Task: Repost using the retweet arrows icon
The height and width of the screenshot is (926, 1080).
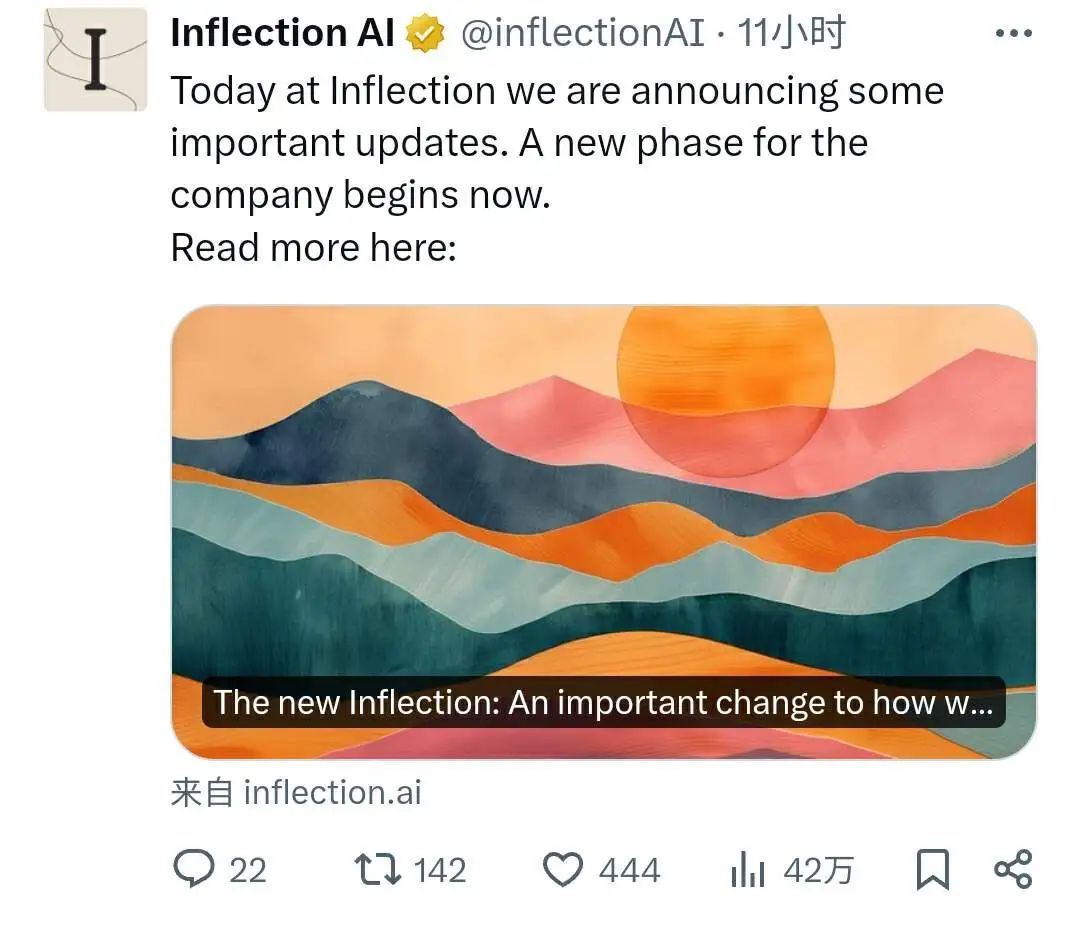Action: coord(379,869)
